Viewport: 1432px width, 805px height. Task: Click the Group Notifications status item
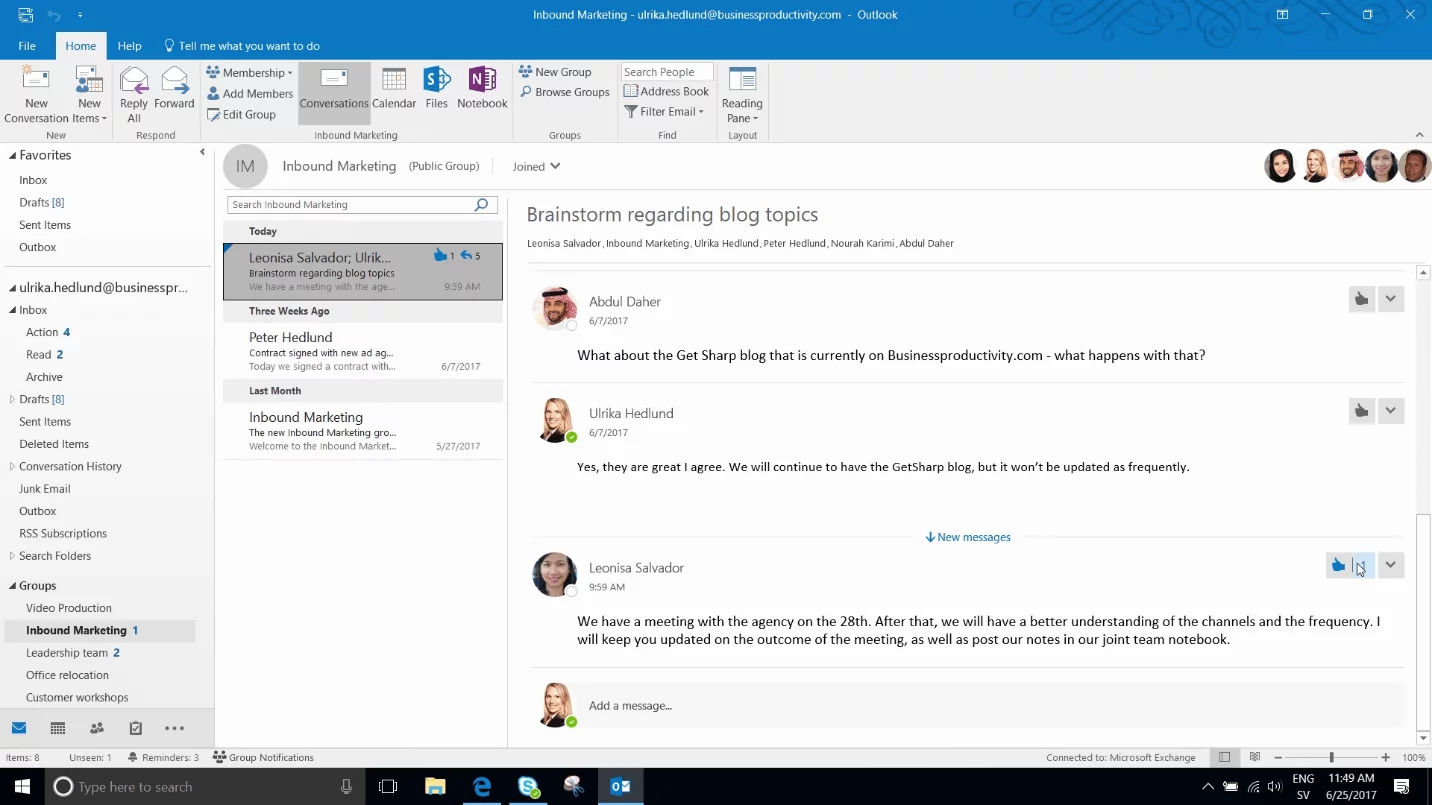point(264,758)
